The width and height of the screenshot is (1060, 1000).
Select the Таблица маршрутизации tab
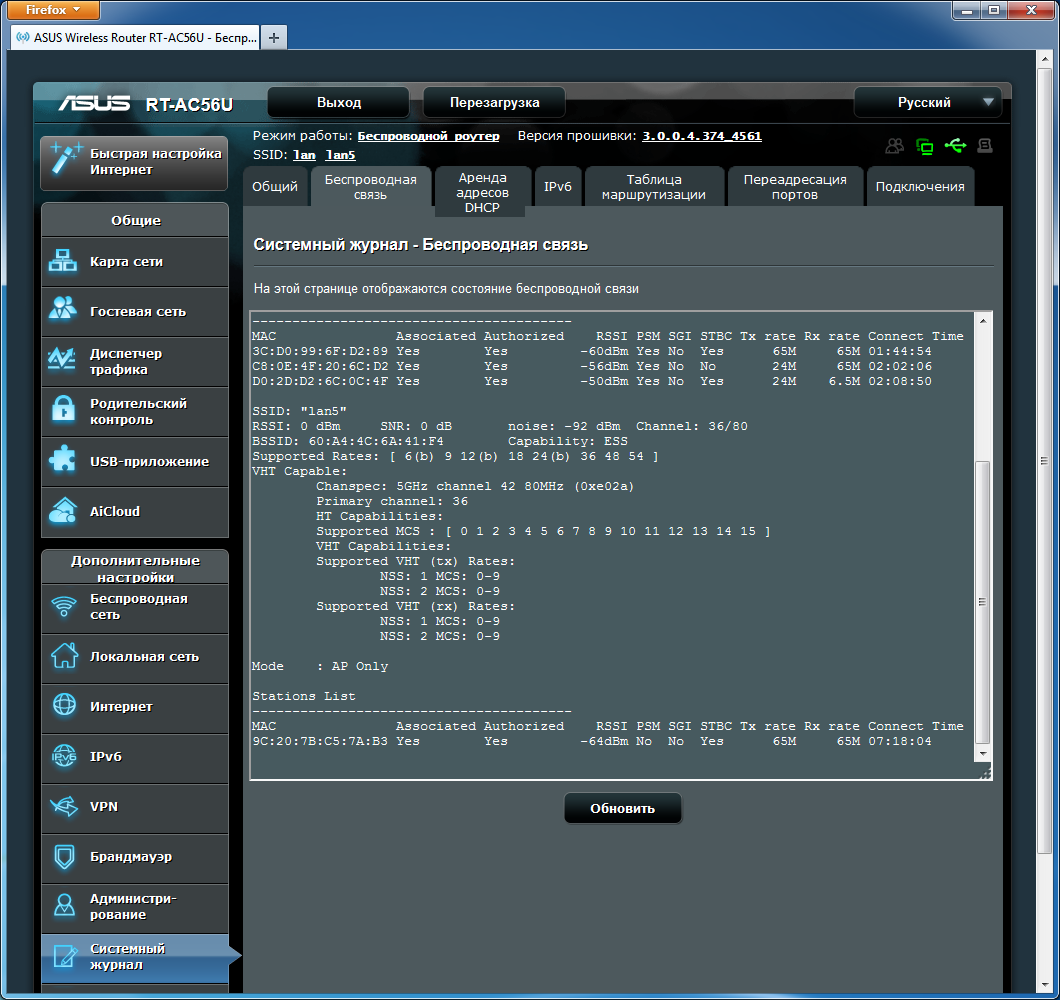coord(653,187)
